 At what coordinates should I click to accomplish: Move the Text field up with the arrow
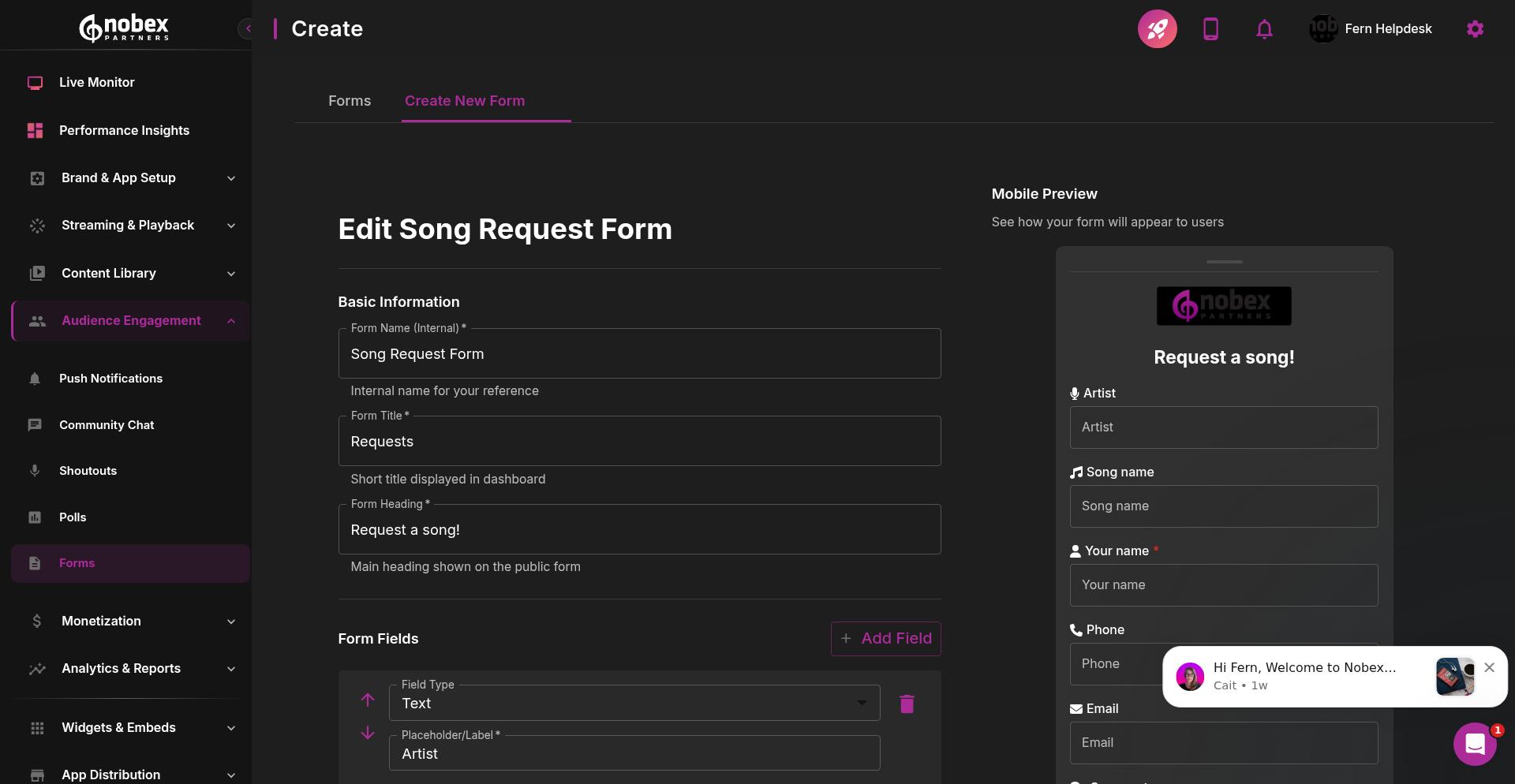[367, 700]
